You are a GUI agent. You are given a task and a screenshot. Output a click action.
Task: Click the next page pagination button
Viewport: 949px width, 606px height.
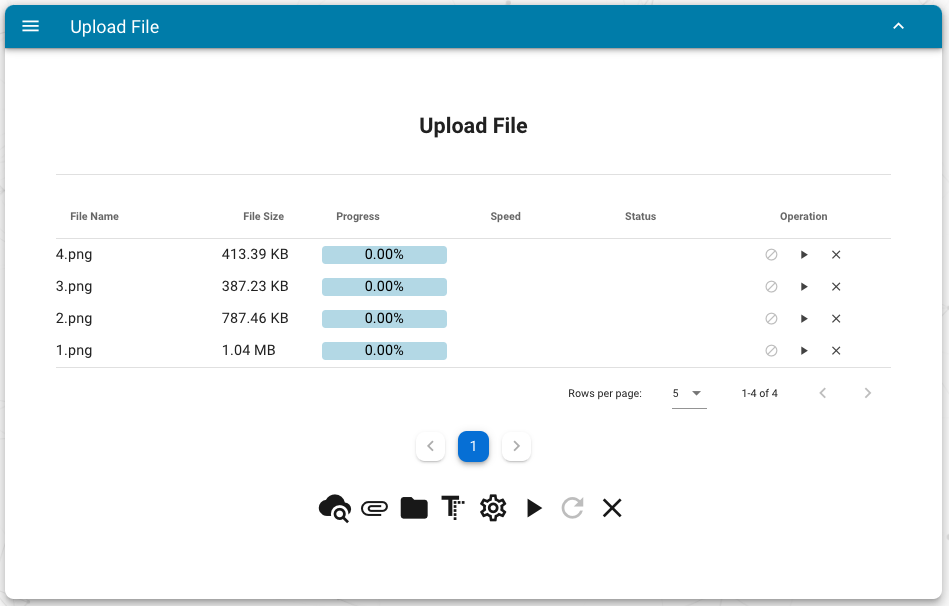tap(516, 447)
